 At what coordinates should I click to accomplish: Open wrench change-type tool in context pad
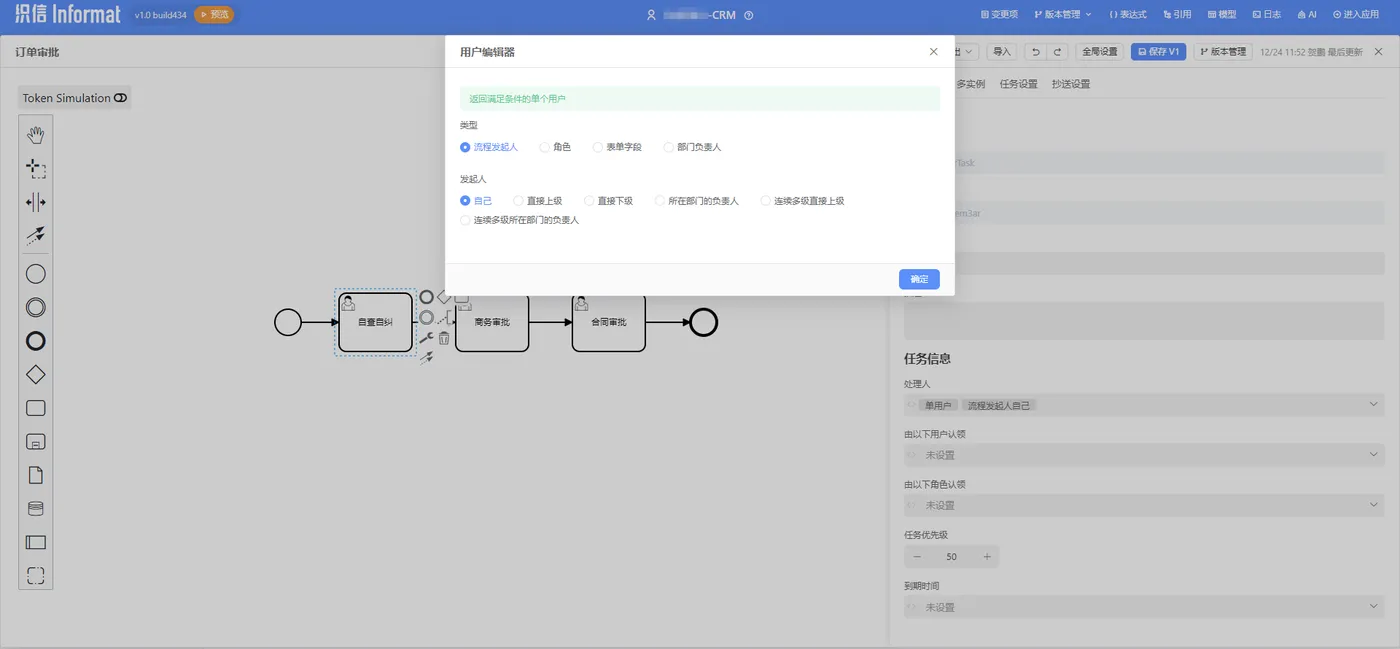[x=426, y=338]
